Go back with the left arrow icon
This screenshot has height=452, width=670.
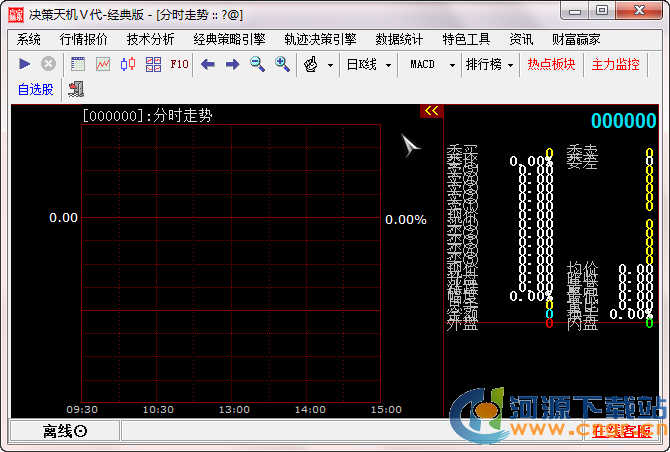[x=208, y=64]
